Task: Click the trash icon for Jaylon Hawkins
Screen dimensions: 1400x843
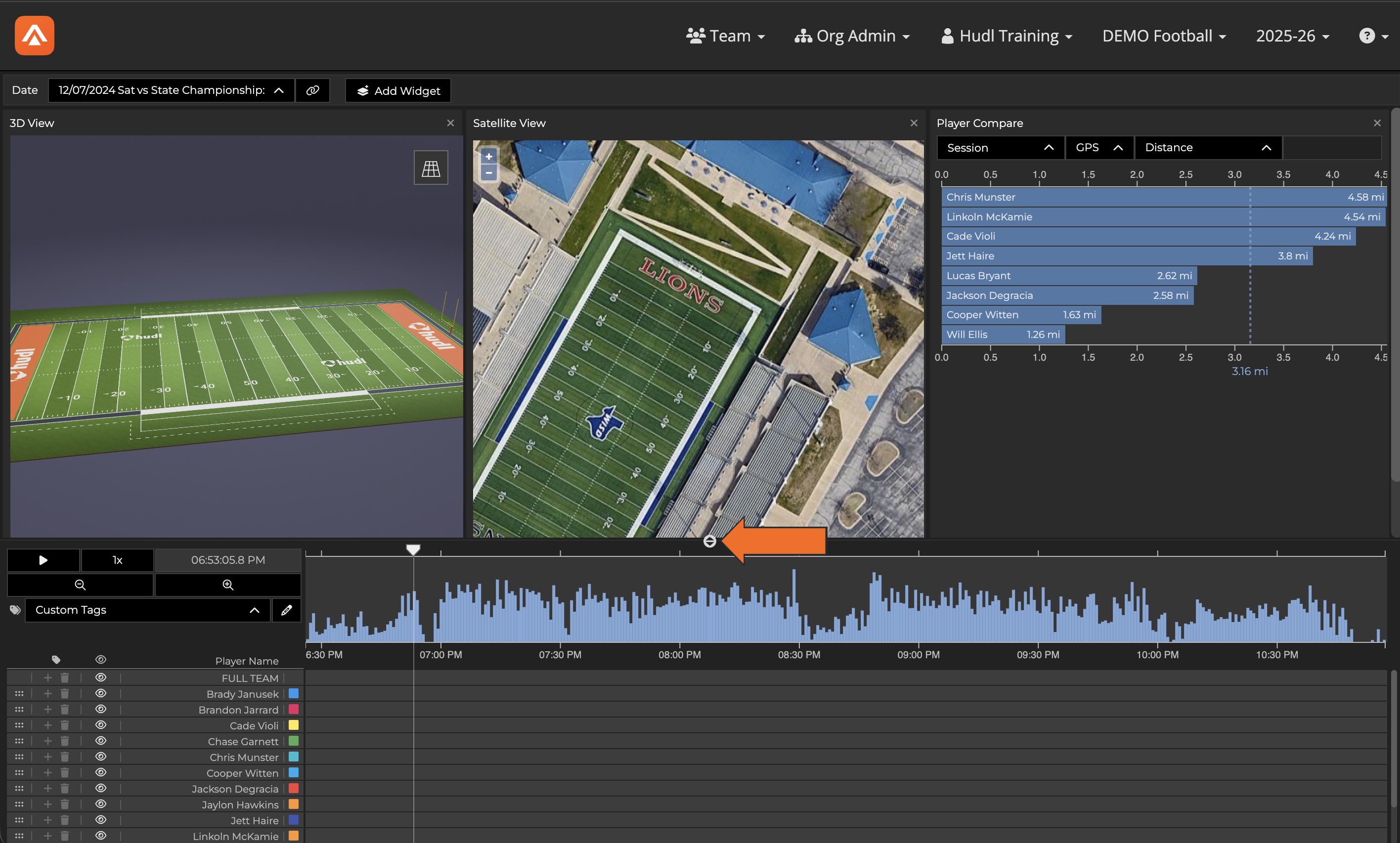Action: pos(65,804)
